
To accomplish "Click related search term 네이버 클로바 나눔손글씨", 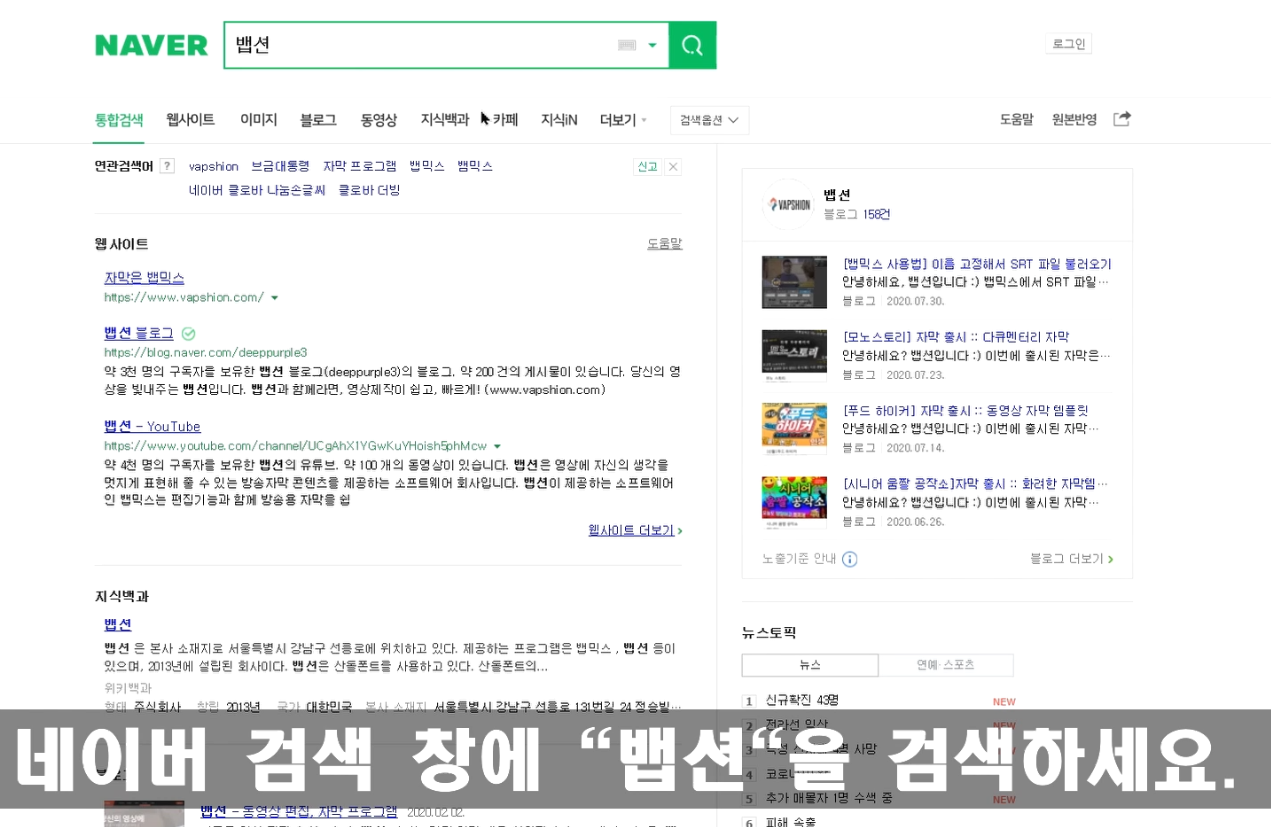I will pos(257,190).
